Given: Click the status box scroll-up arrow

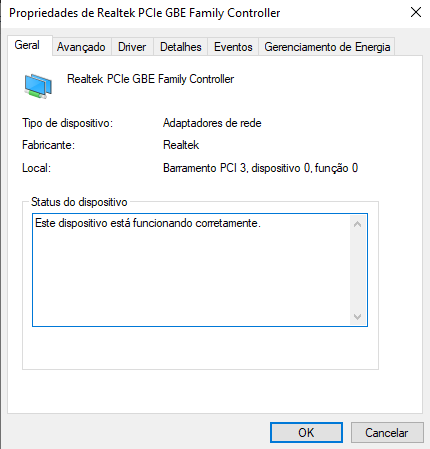Looking at the screenshot, I should [x=357, y=224].
